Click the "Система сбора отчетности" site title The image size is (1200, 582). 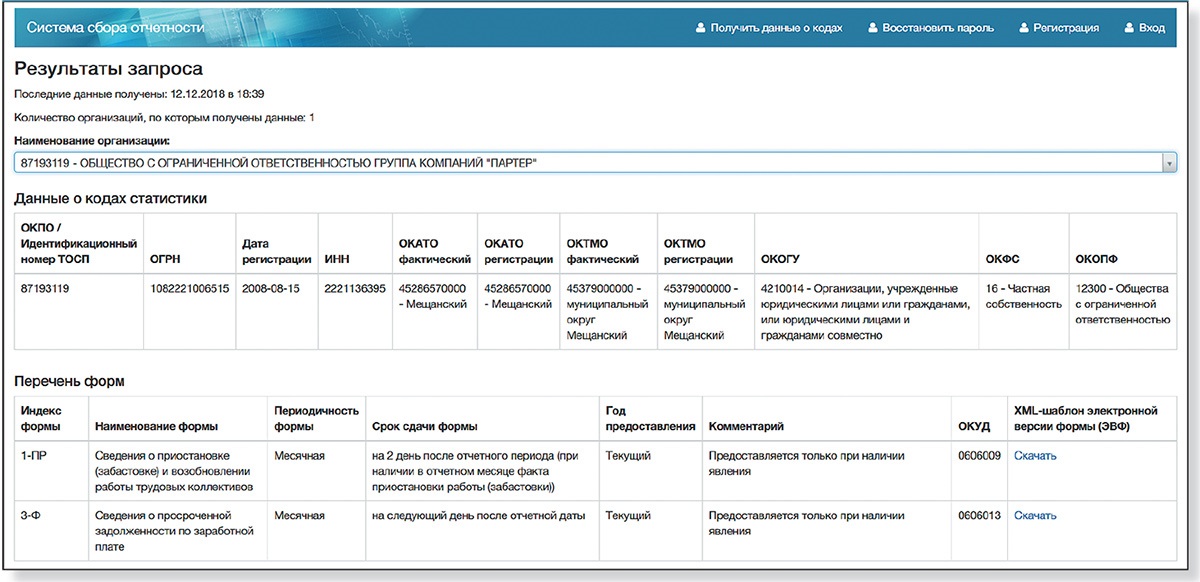point(115,28)
